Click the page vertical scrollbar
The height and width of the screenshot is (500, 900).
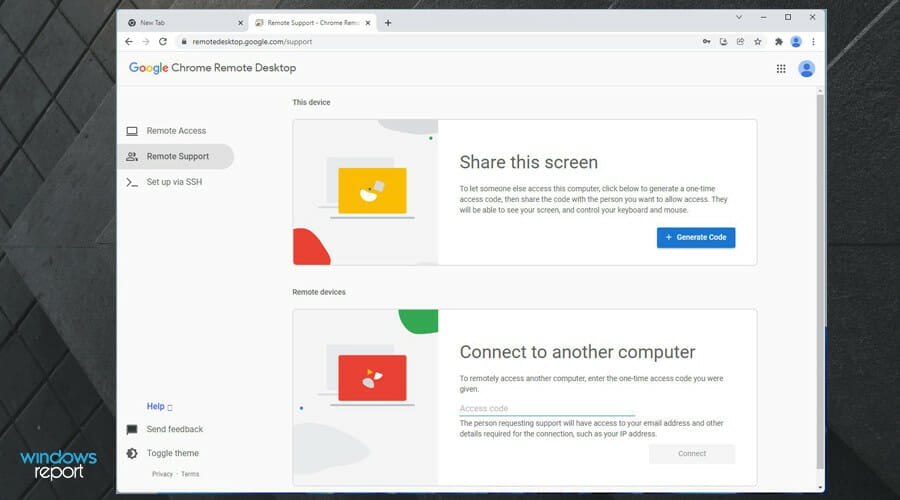[x=820, y=281]
